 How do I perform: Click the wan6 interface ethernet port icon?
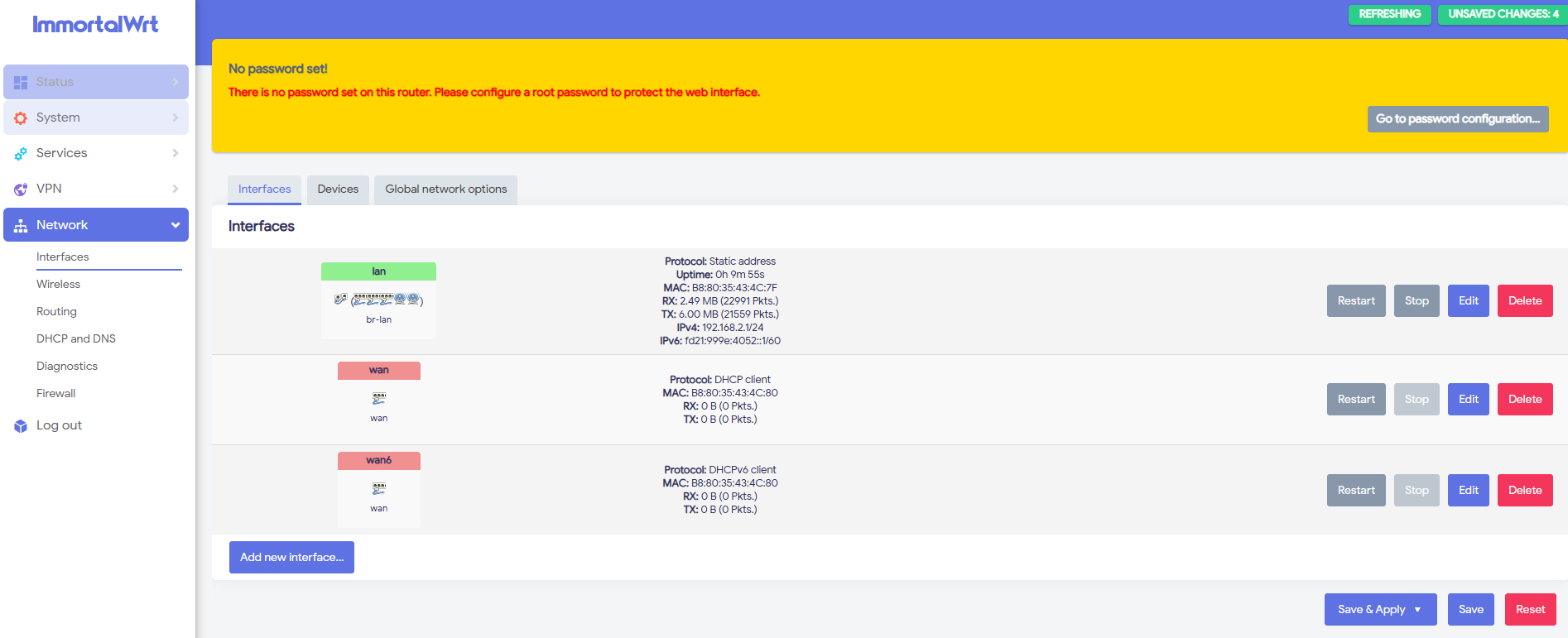click(x=379, y=488)
